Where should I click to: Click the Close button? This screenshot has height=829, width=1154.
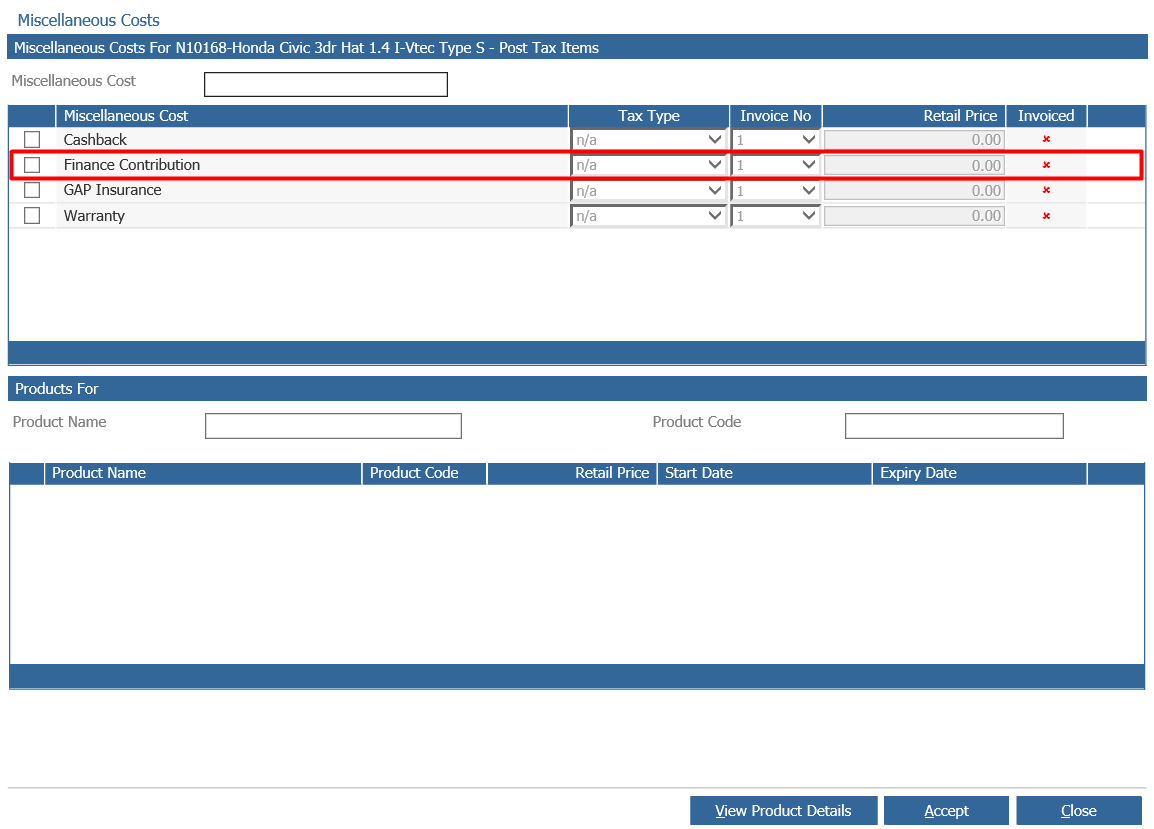click(x=1079, y=811)
